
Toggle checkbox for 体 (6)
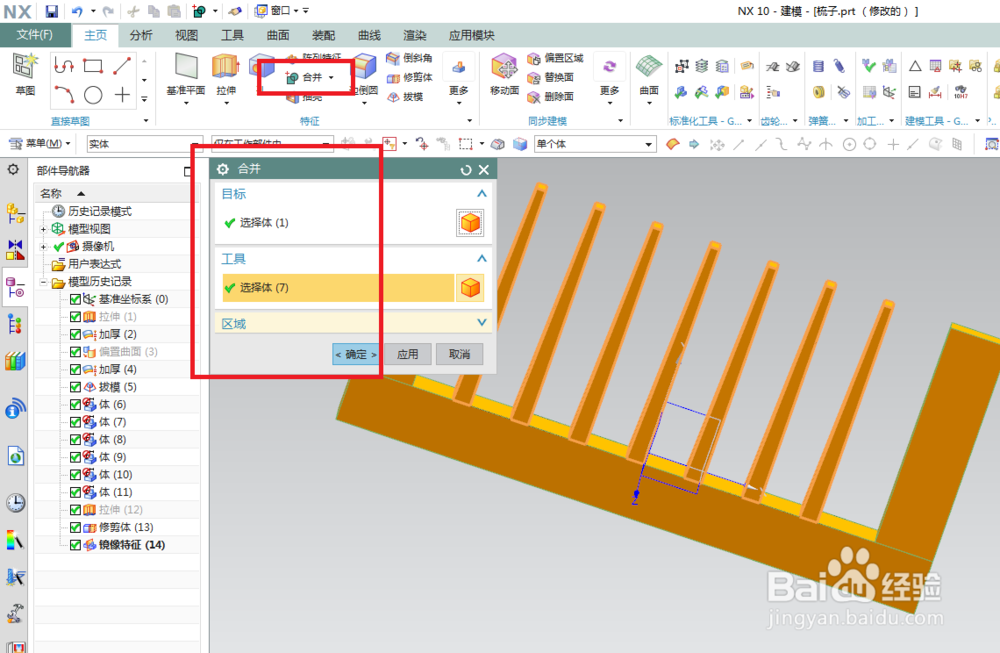click(75, 404)
